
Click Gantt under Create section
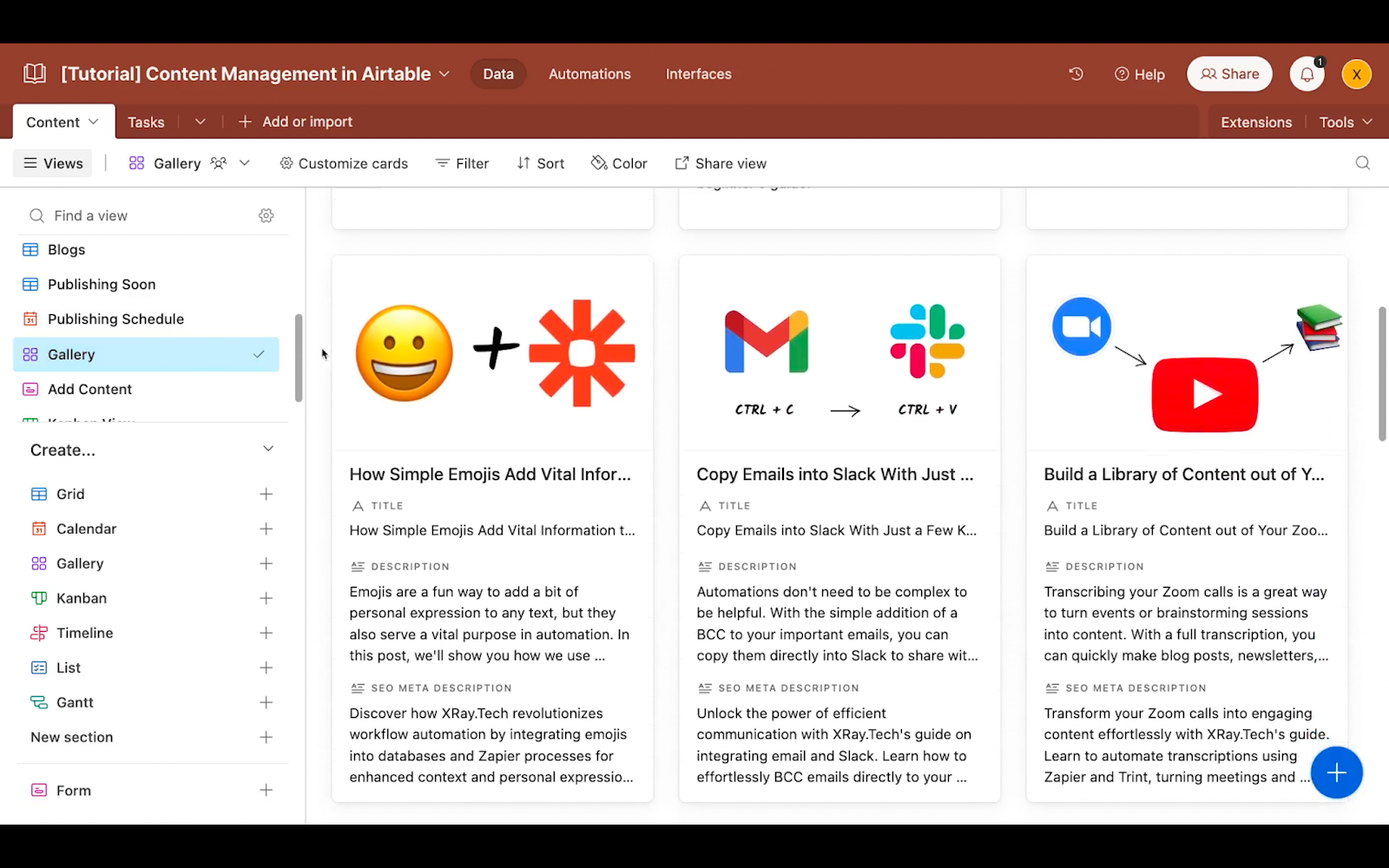(75, 702)
